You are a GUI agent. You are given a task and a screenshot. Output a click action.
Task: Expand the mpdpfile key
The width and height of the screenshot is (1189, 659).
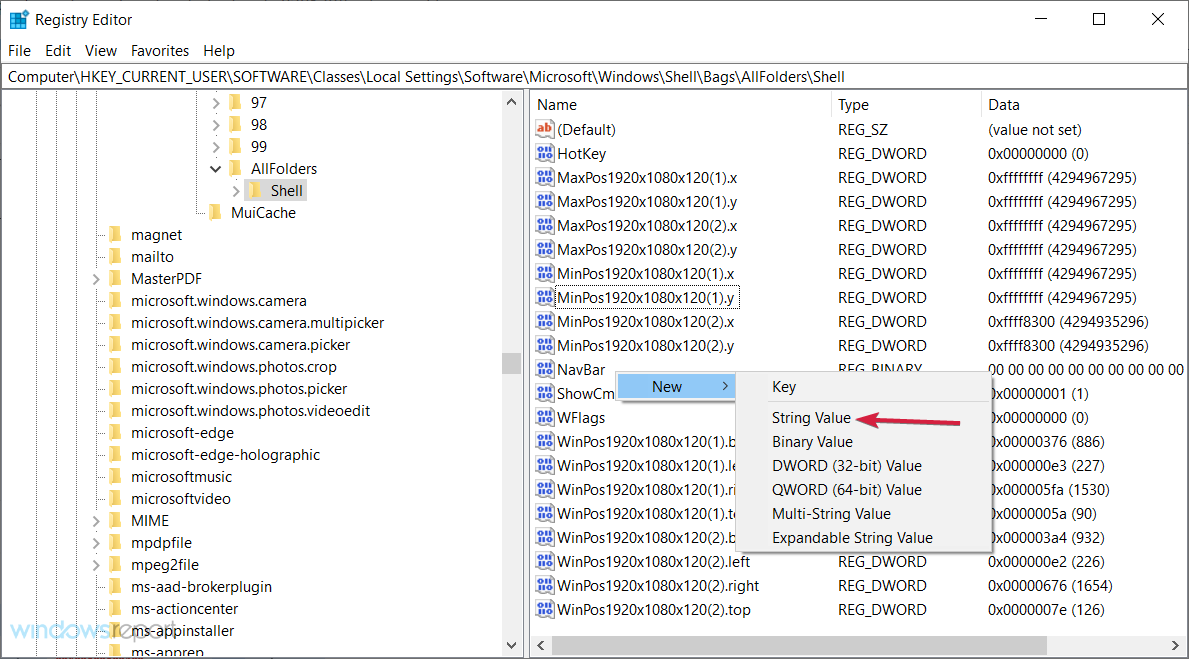tap(96, 543)
